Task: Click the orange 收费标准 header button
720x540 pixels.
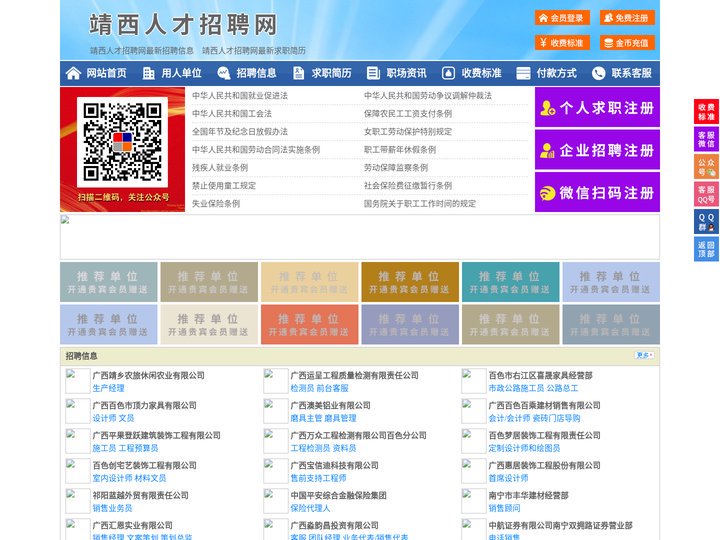Action: coord(562,43)
